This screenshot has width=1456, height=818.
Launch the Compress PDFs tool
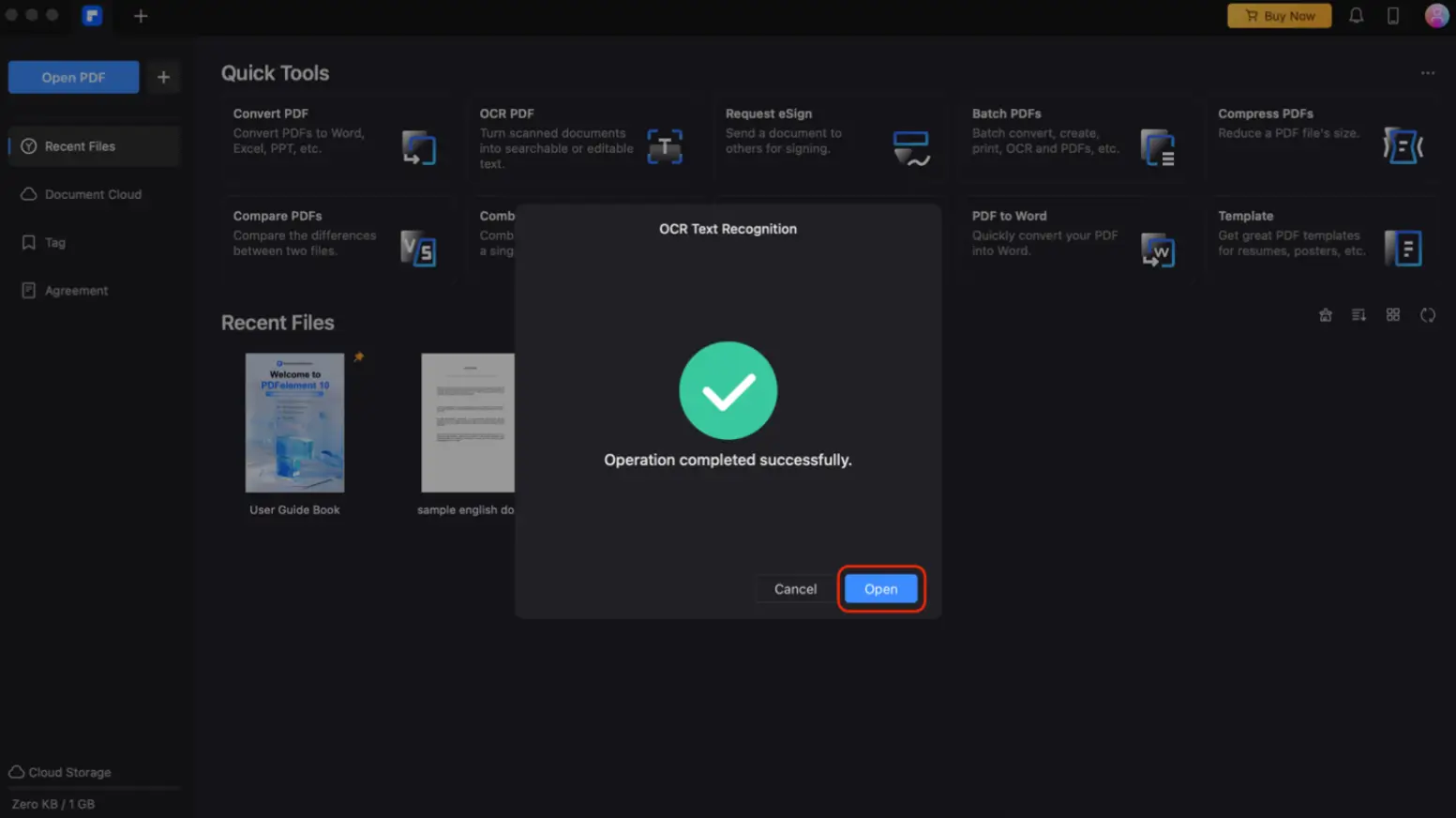[x=1403, y=145]
